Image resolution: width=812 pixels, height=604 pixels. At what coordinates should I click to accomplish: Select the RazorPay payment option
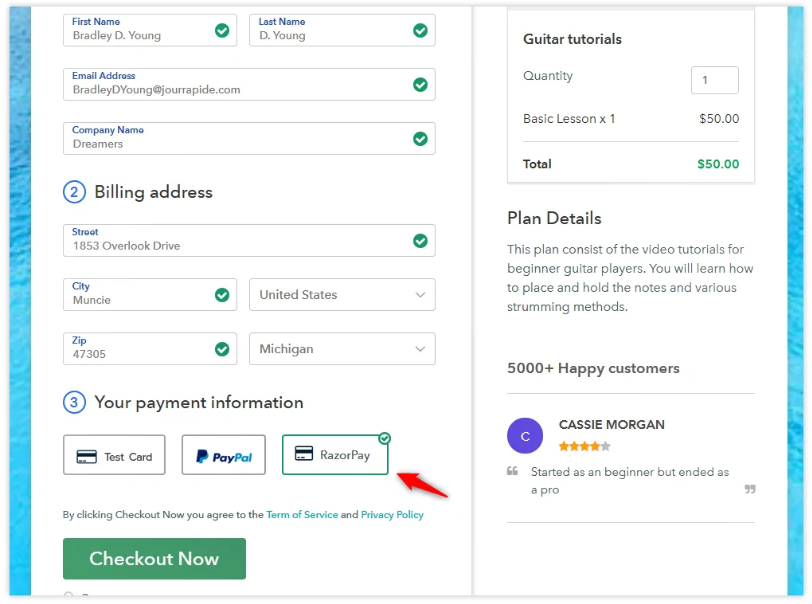[335, 455]
